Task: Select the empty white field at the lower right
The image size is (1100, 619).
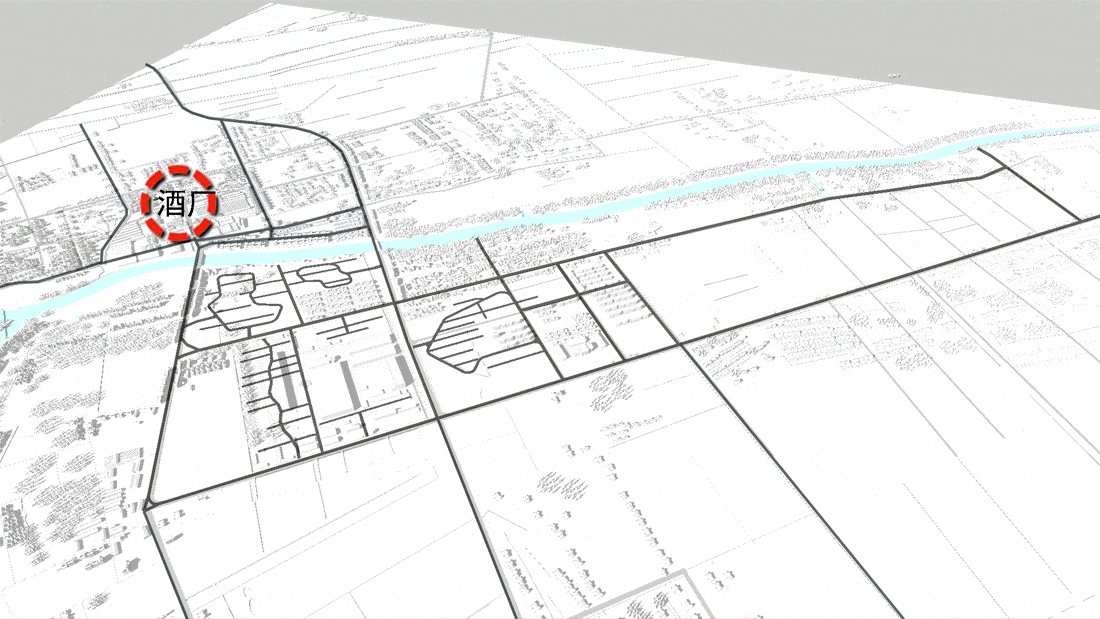Action: pos(950,500)
